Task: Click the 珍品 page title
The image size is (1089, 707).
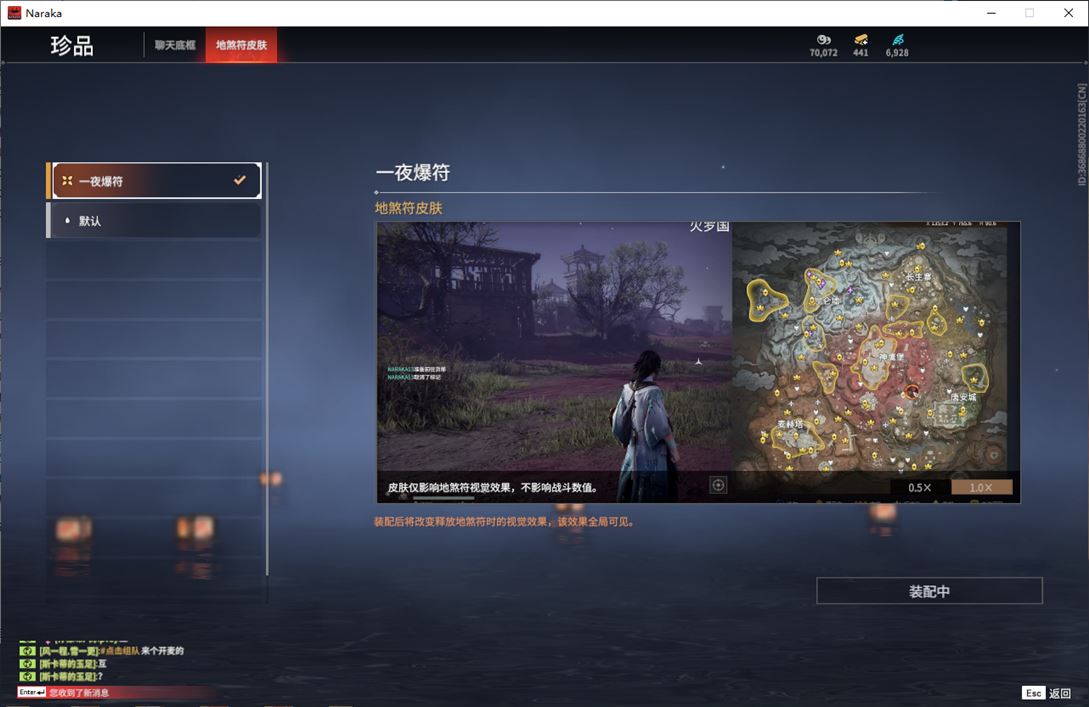Action: (72, 46)
